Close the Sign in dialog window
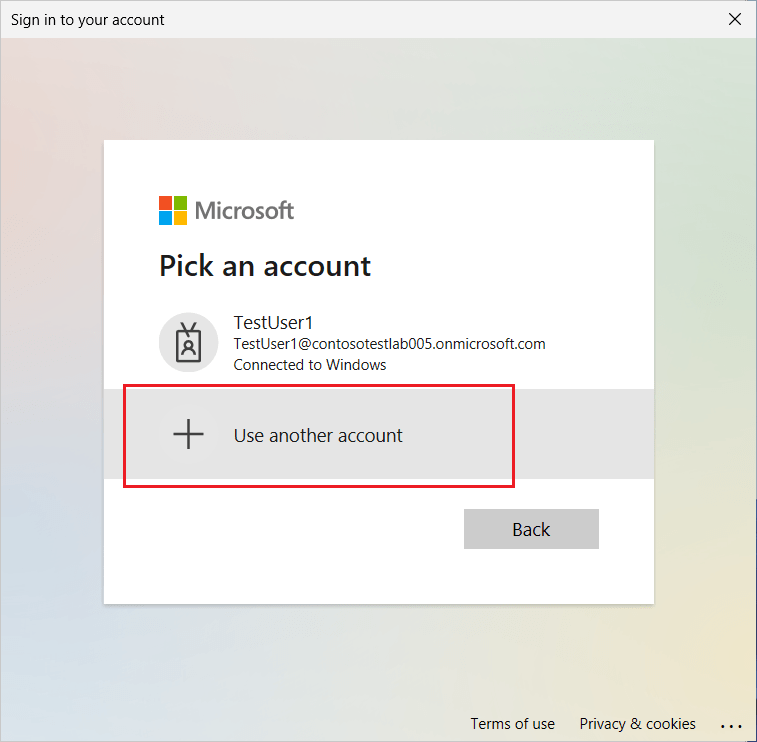 click(x=734, y=19)
